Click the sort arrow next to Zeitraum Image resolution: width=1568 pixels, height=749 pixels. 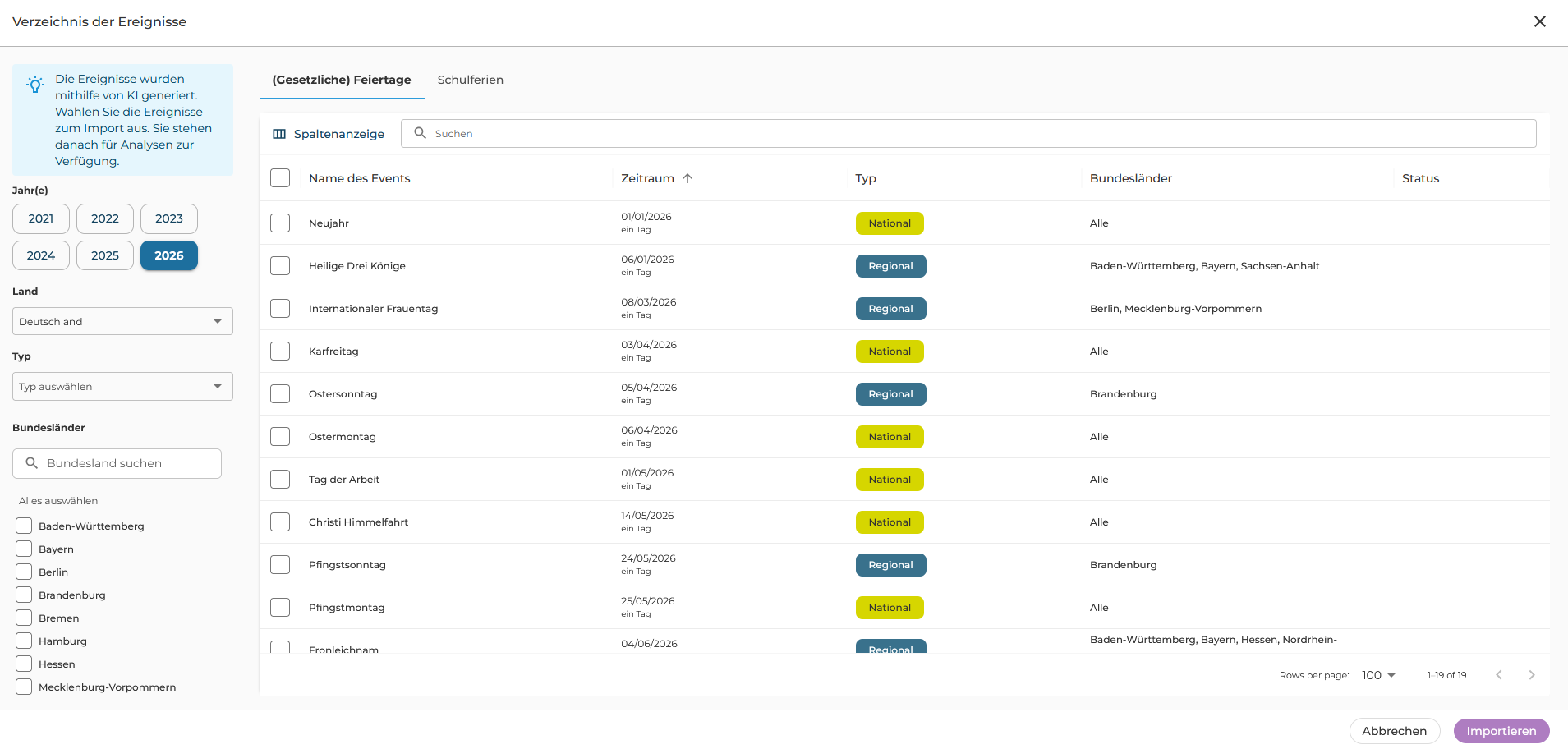pos(687,178)
